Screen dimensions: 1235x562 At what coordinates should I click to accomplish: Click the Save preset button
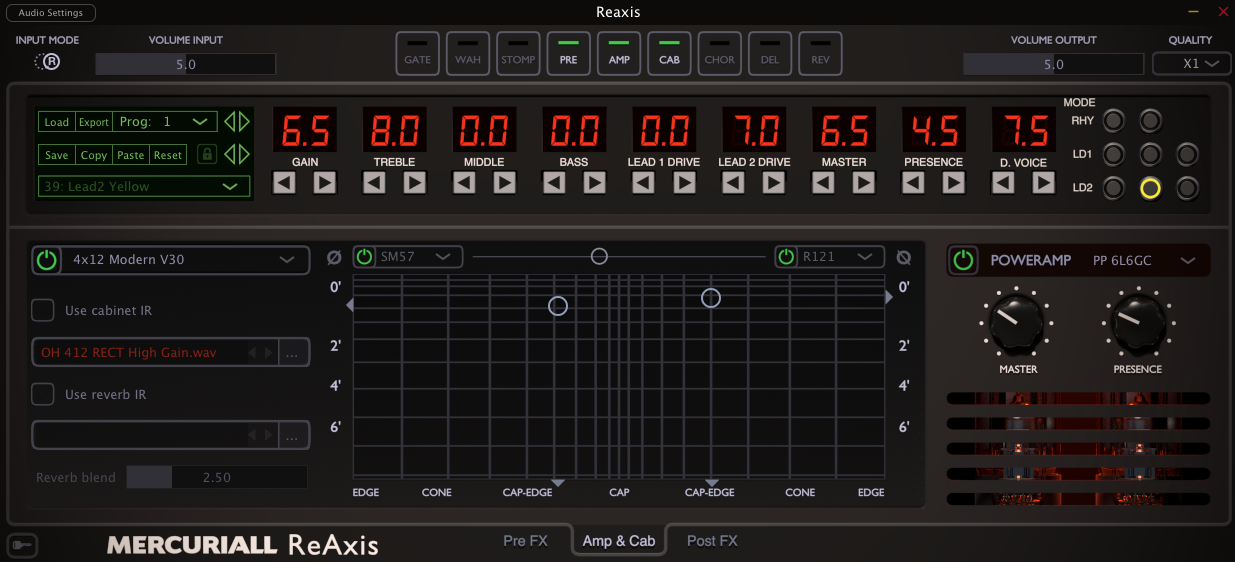(x=56, y=155)
